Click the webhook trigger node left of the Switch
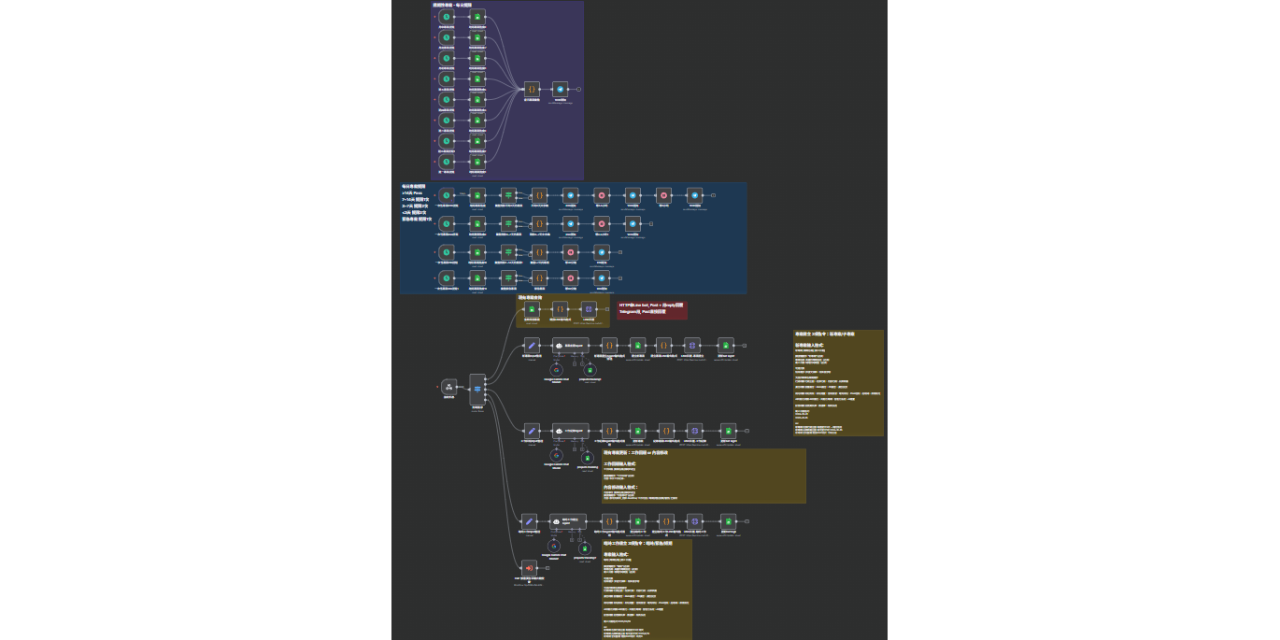 [449, 386]
